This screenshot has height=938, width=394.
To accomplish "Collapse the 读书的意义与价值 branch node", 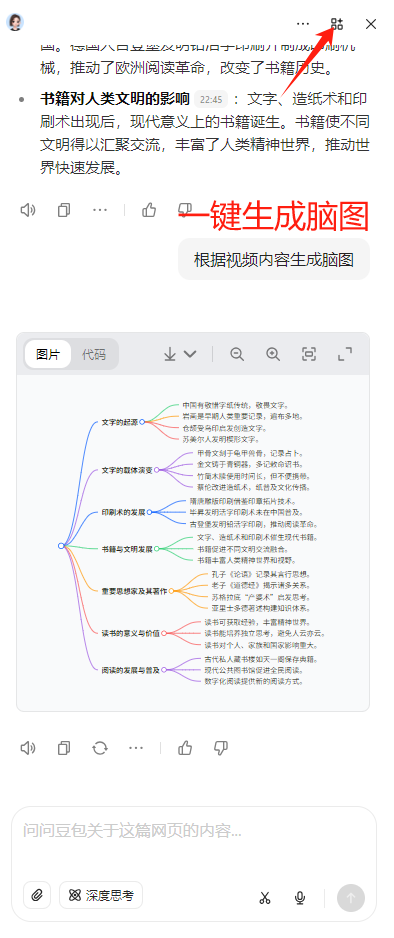I will tap(164, 633).
